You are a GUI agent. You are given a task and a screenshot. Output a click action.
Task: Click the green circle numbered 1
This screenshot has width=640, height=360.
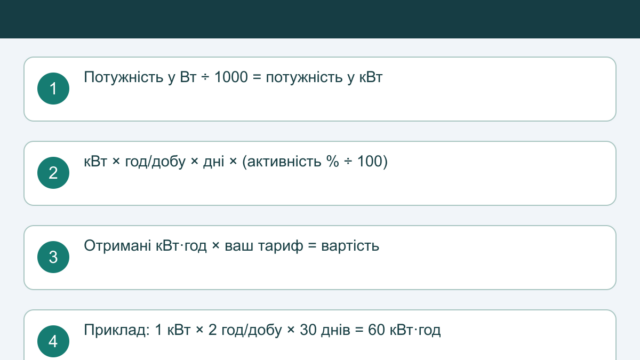click(53, 89)
